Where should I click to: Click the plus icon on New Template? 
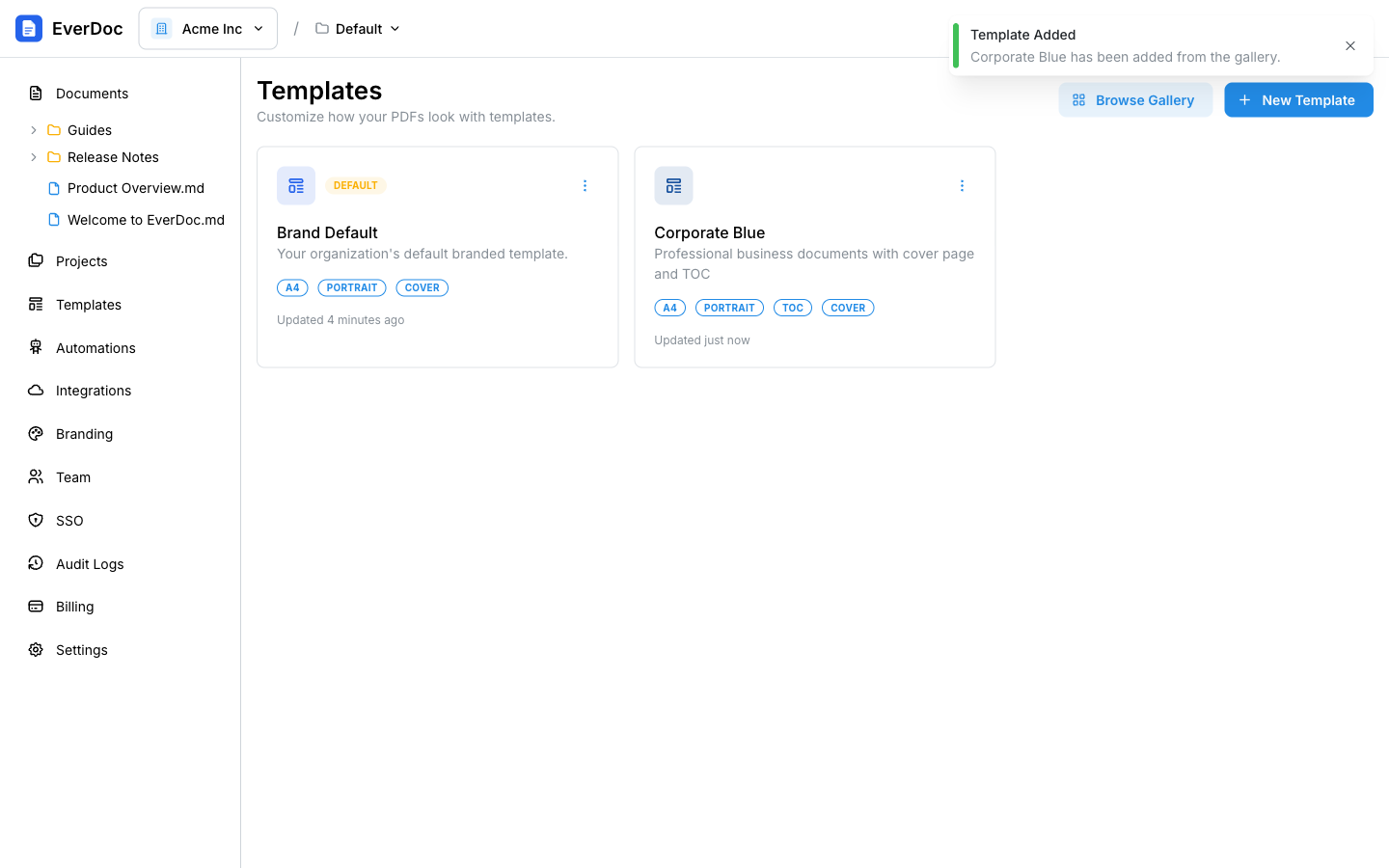click(x=1244, y=100)
